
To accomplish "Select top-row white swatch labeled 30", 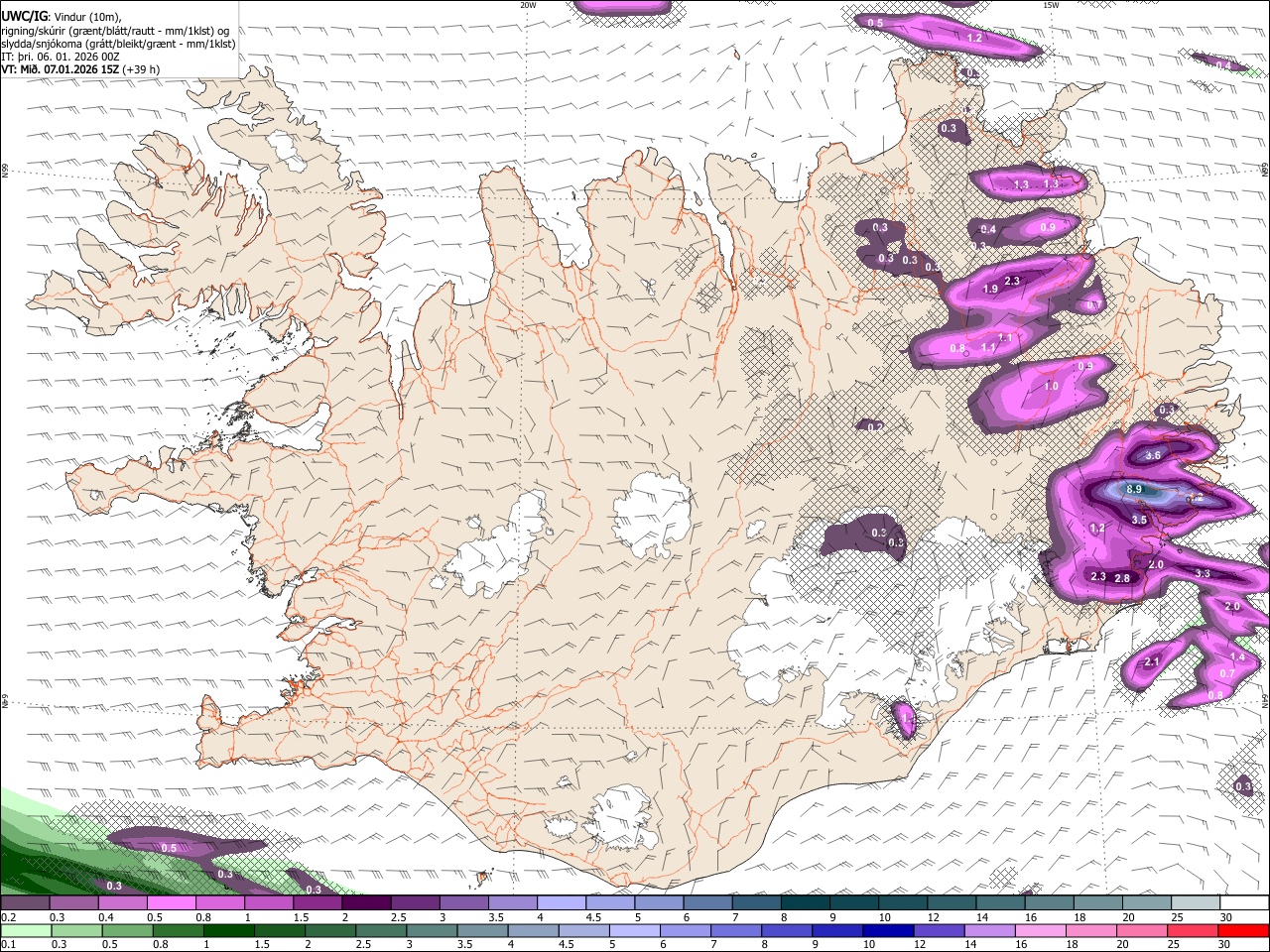I will [x=1244, y=903].
